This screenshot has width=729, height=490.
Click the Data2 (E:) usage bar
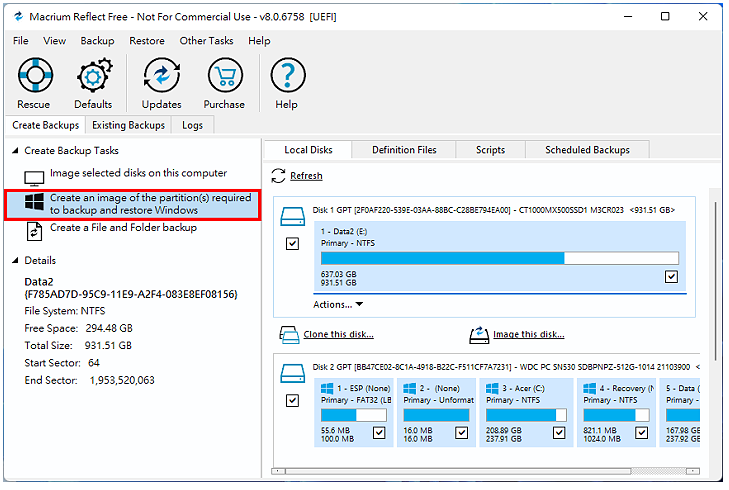click(500, 258)
